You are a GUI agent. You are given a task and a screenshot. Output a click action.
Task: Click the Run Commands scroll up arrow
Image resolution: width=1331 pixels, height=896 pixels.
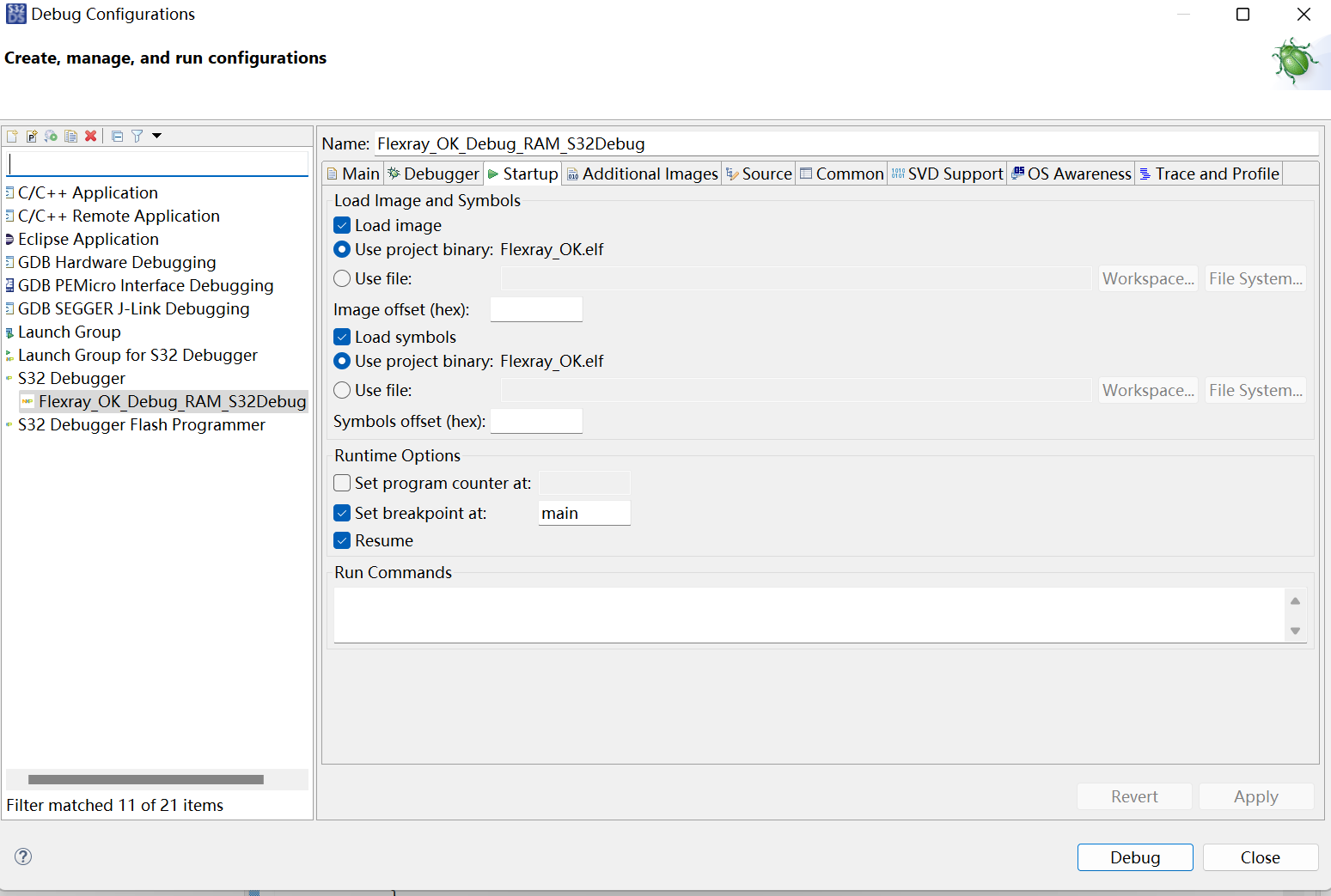1295,600
